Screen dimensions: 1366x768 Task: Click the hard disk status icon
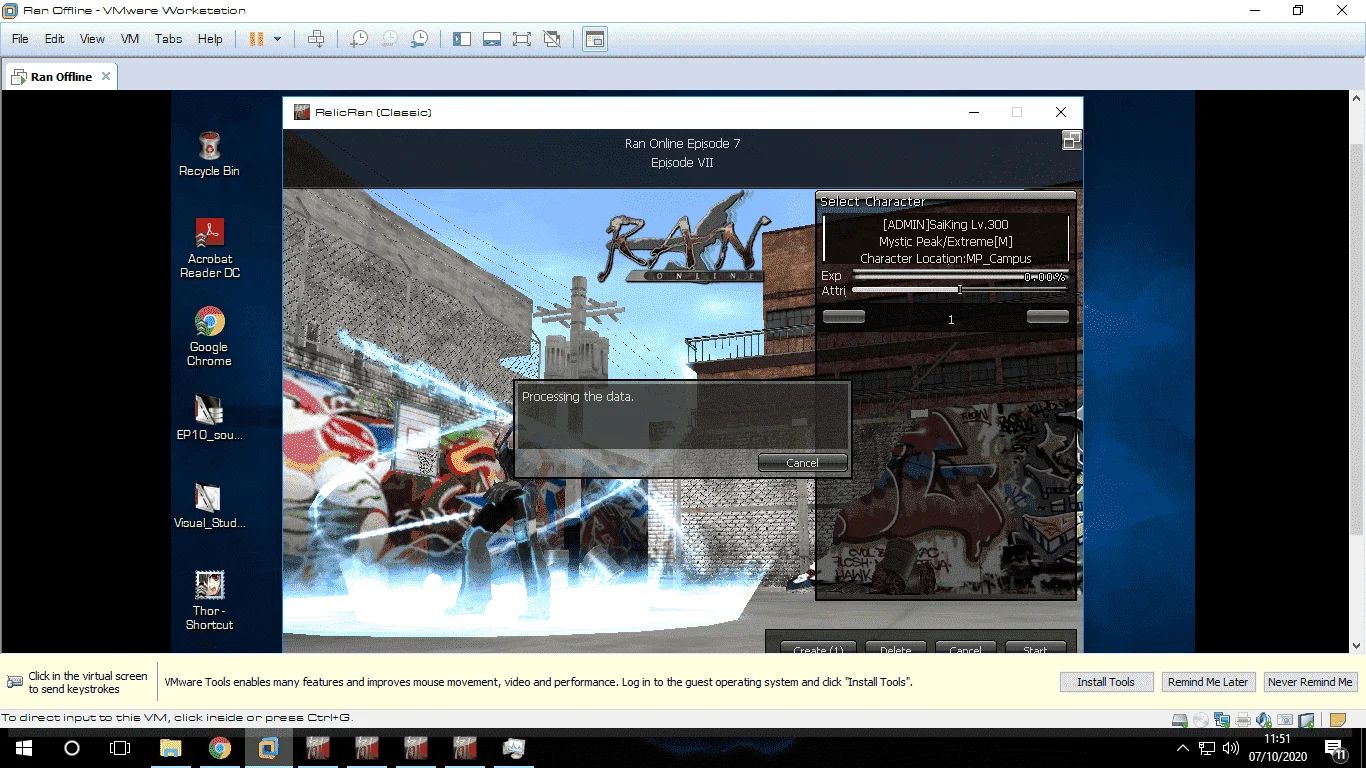point(1180,719)
